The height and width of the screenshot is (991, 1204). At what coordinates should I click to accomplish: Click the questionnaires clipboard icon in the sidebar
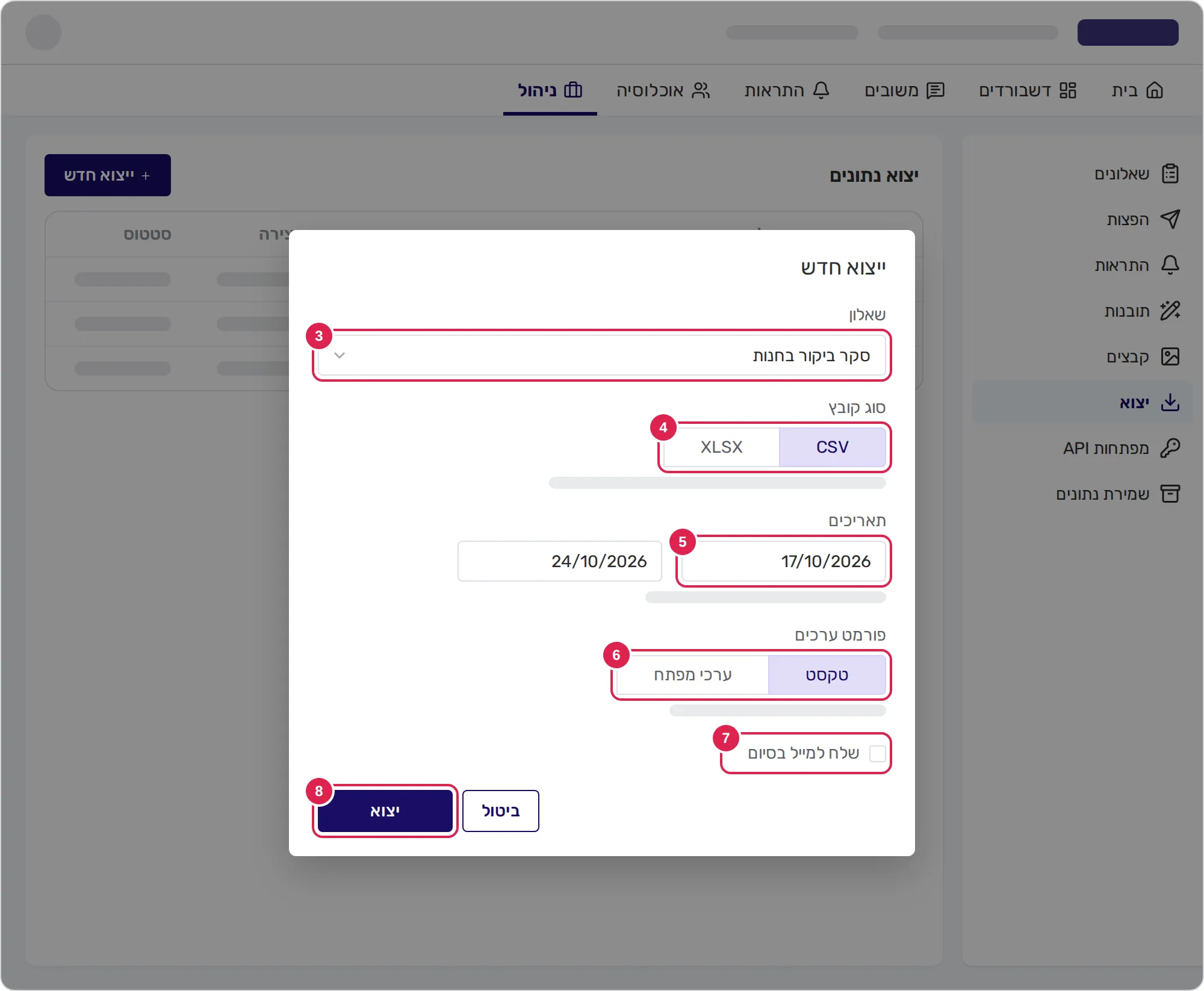point(1170,174)
